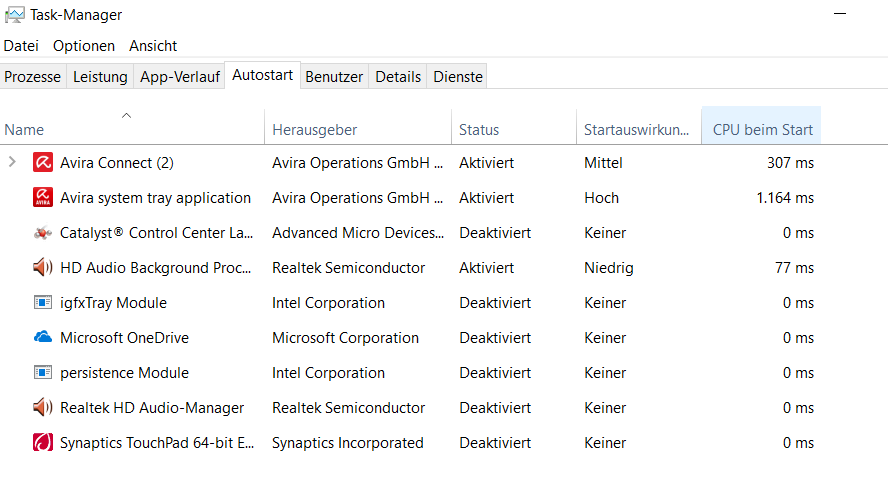Screen dimensions: 888x491
Task: Click the Realtek HD Audio-Manager speaker icon
Action: pos(43,408)
